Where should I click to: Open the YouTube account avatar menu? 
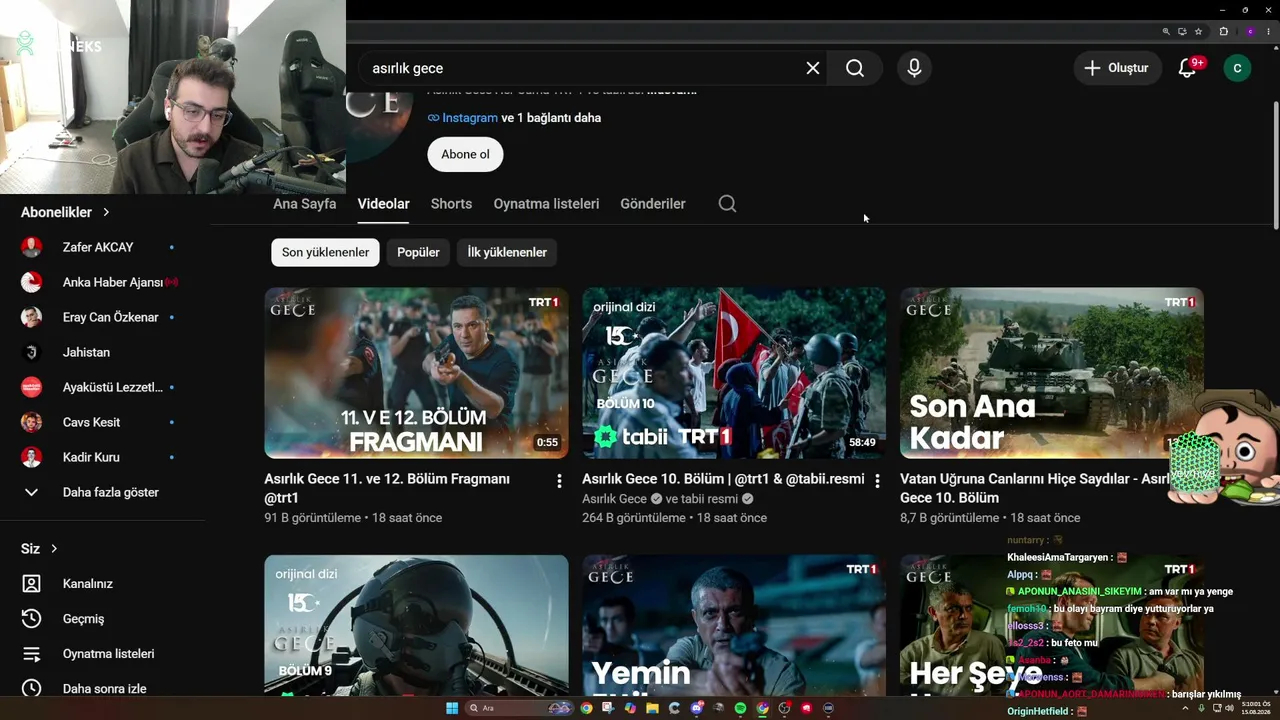coord(1237,68)
